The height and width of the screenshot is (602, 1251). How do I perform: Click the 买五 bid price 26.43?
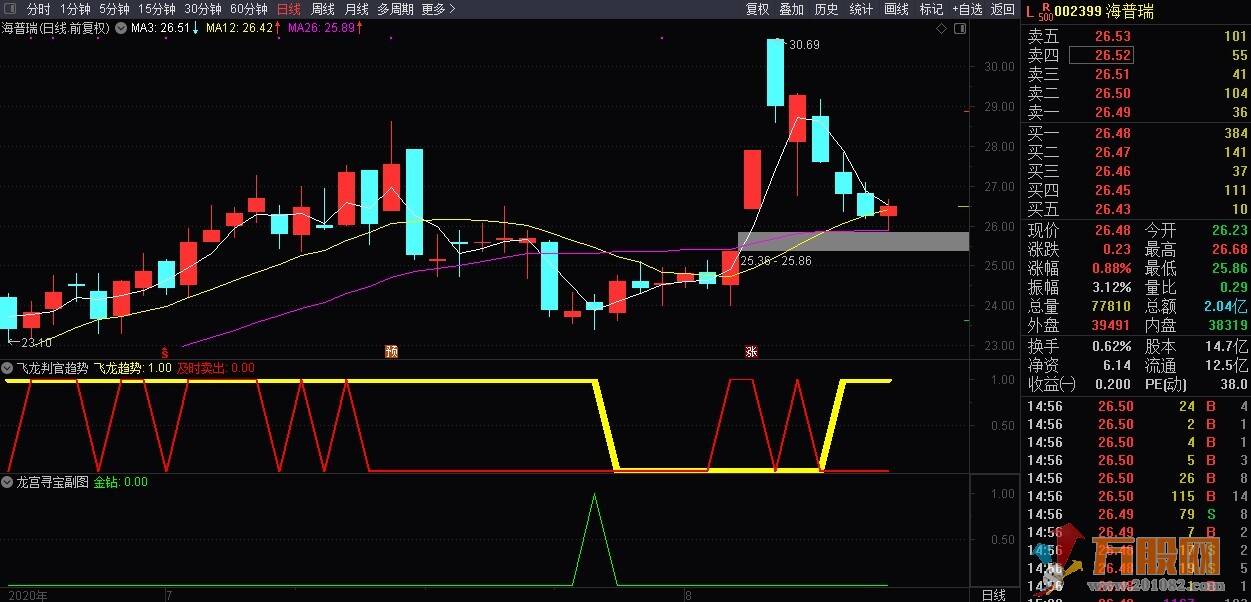coord(1112,209)
